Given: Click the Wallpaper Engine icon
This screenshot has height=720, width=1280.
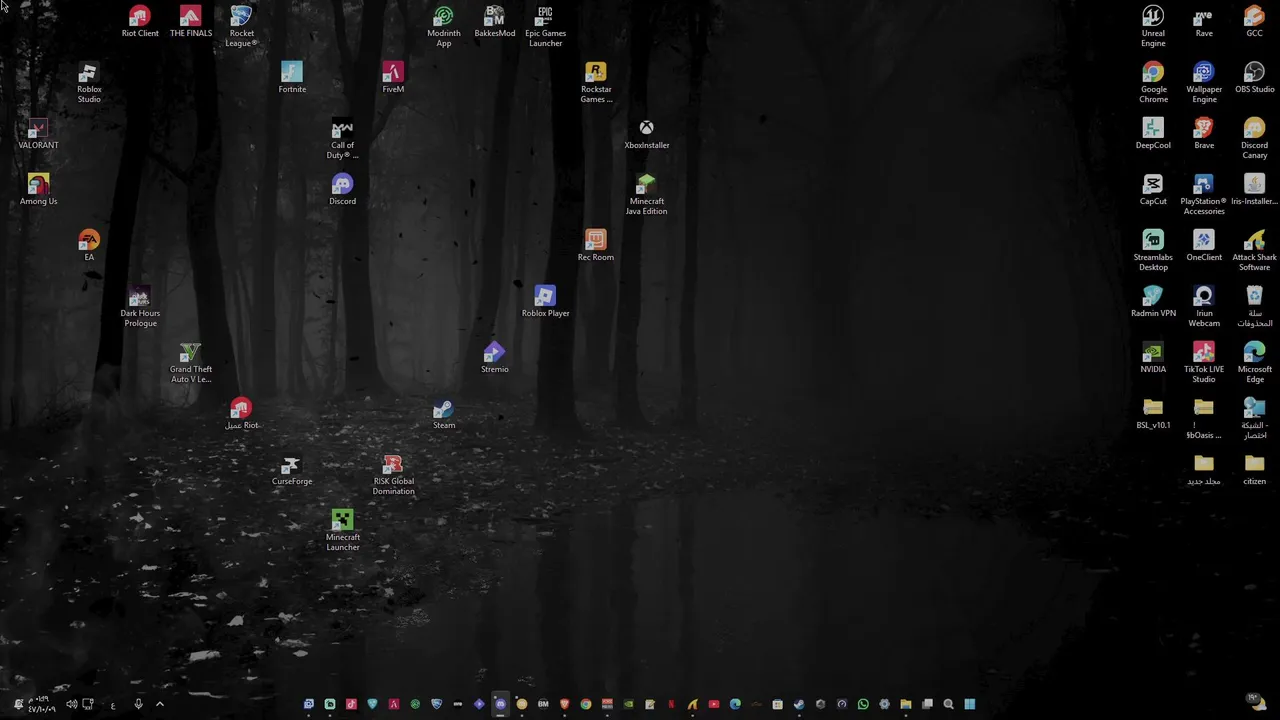Looking at the screenshot, I should pyautogui.click(x=1204, y=83).
